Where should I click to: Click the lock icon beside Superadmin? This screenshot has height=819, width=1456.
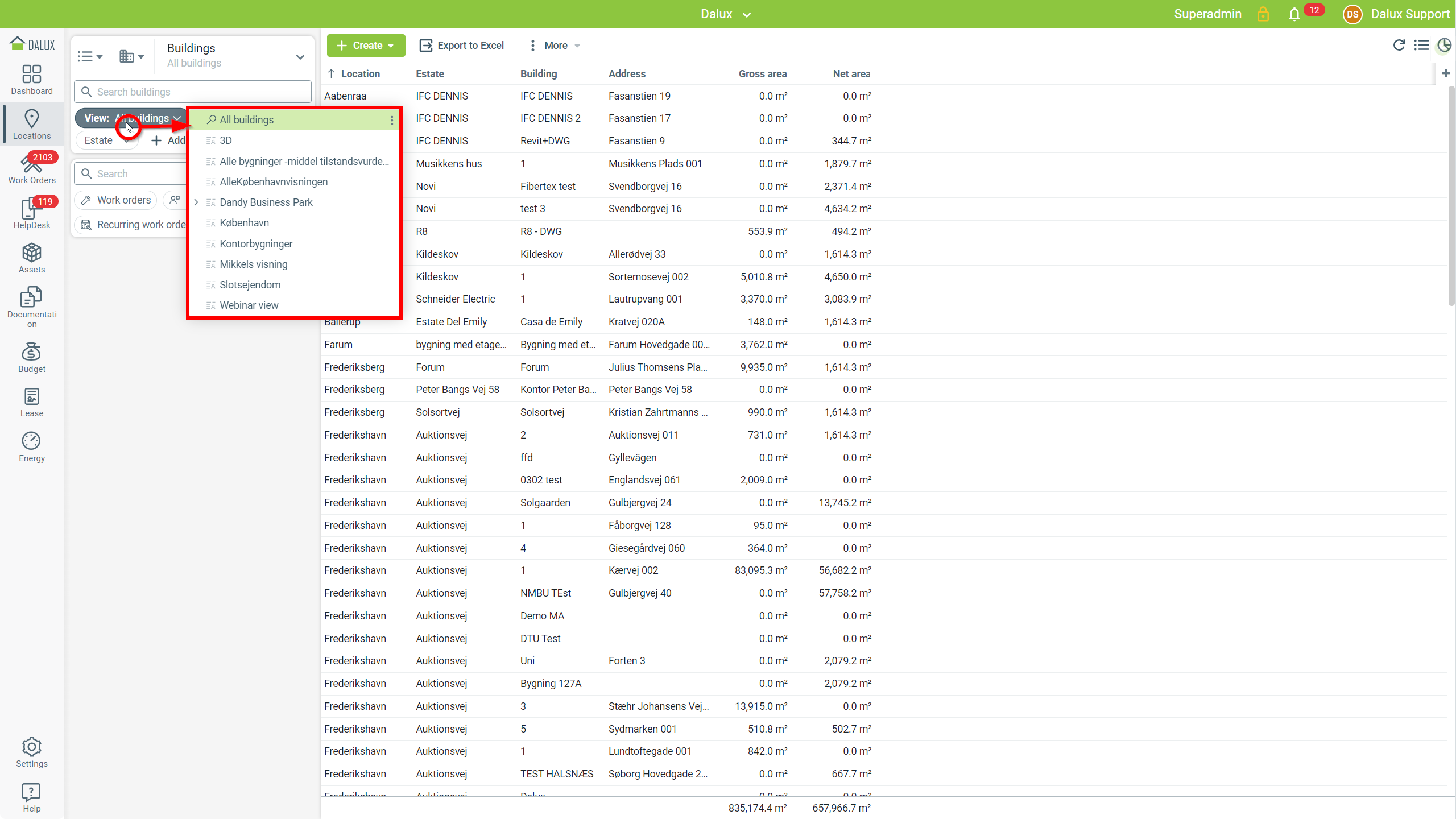(x=1263, y=14)
